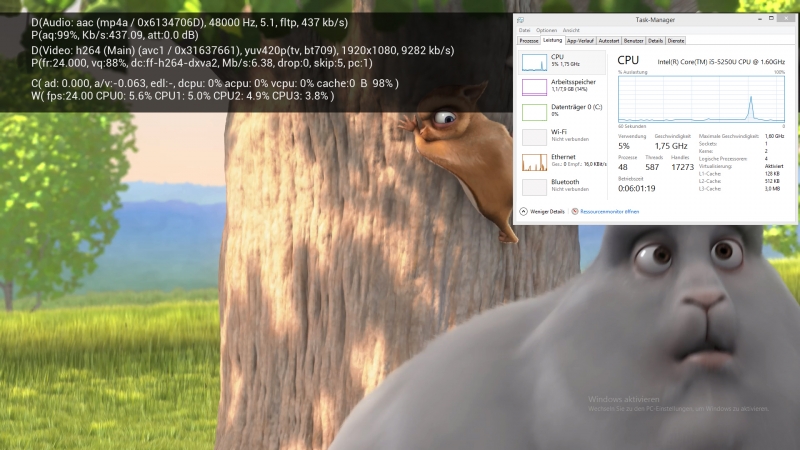Click the L3-Cache 3,0 MB value
Screen dimensions: 800x450
tap(772, 189)
